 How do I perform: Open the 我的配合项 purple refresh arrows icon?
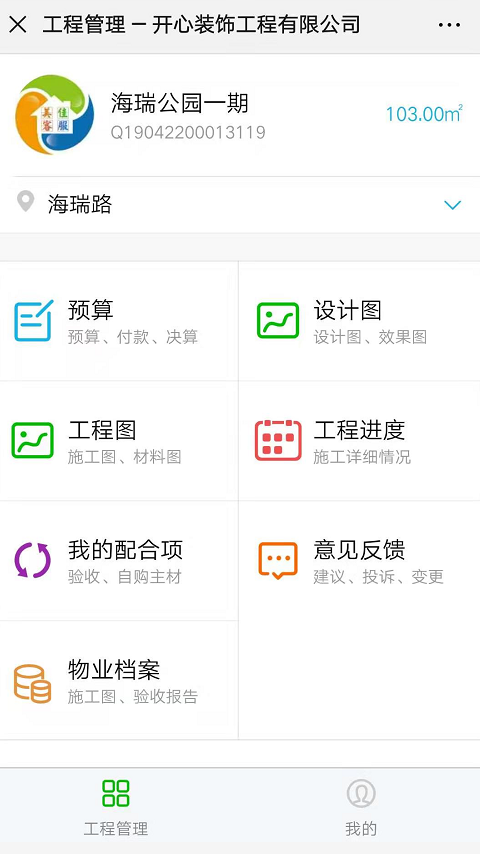33,560
